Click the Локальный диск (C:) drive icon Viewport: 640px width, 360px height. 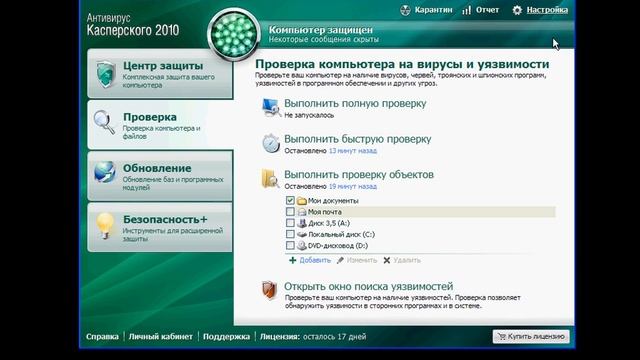[302, 234]
